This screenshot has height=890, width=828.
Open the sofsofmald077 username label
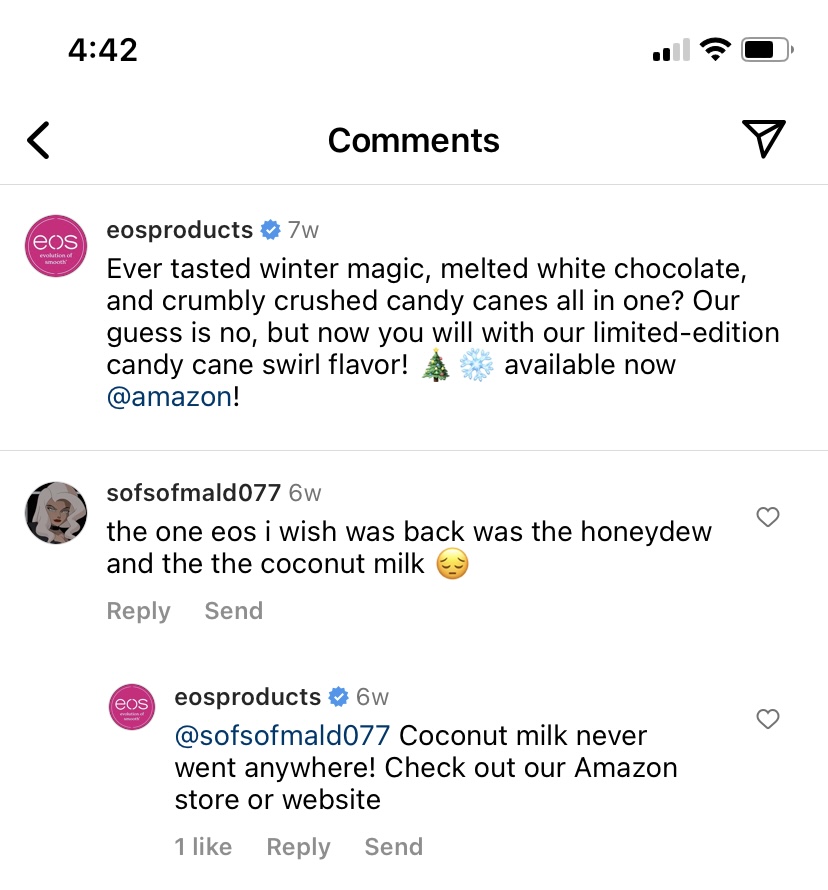click(x=193, y=493)
